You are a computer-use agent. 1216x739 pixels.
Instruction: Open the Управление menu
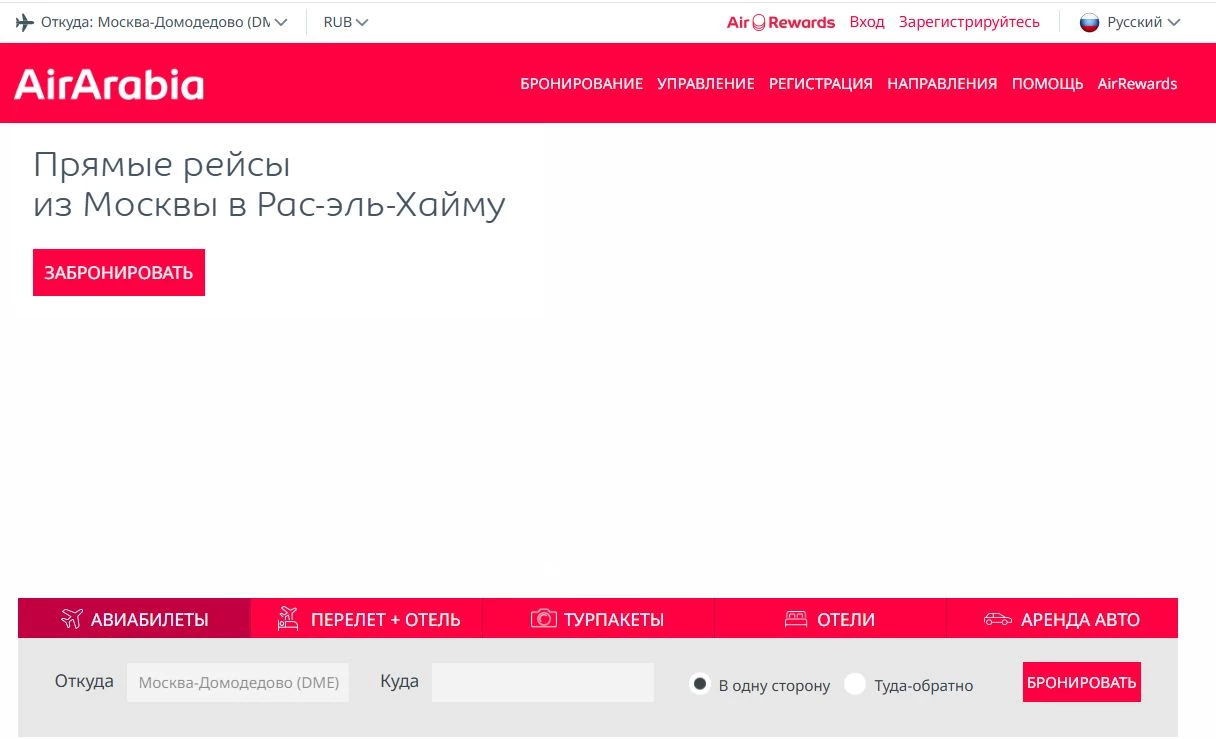tap(706, 84)
